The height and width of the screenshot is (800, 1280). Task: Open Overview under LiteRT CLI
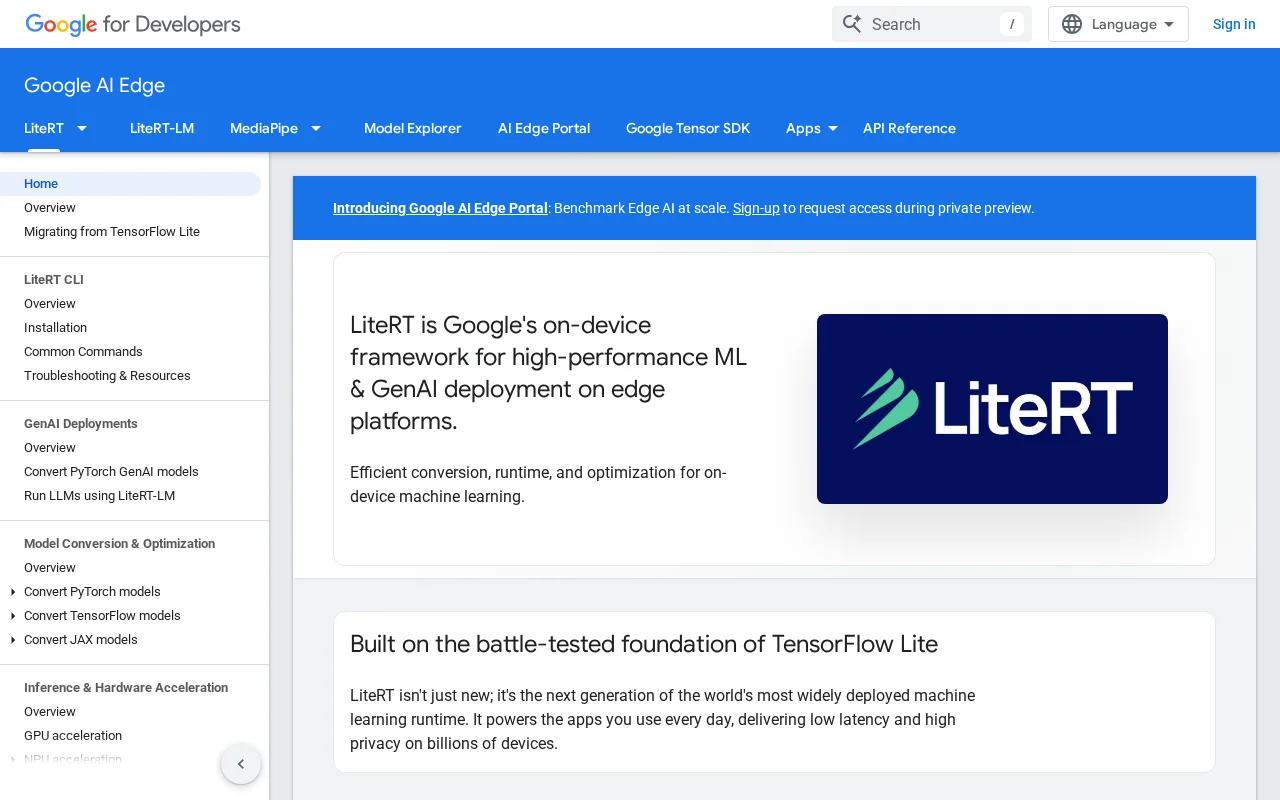[50, 304]
